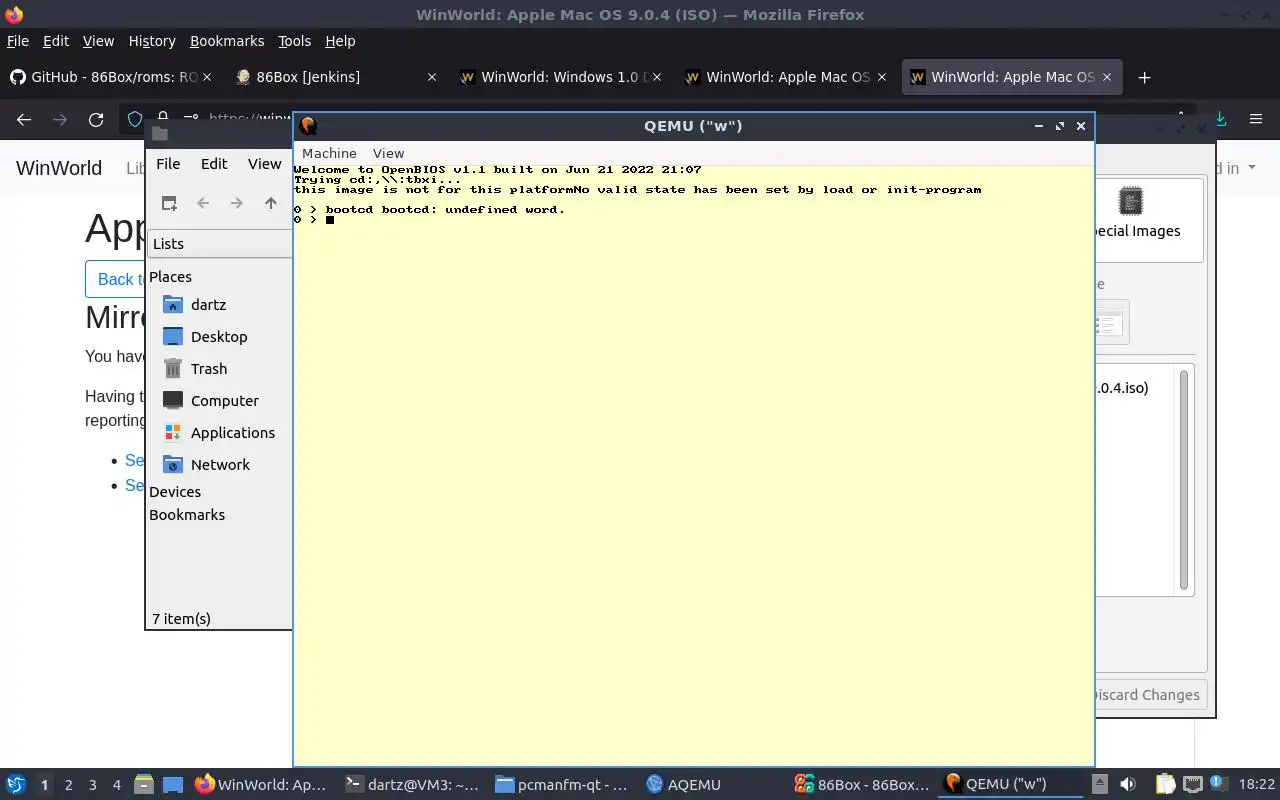
Task: Open a new Firefox tab
Action: coord(1145,77)
